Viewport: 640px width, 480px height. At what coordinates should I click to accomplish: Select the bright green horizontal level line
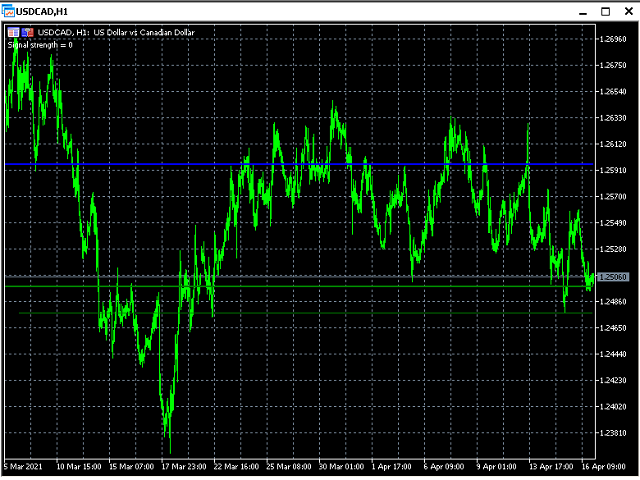300,286
